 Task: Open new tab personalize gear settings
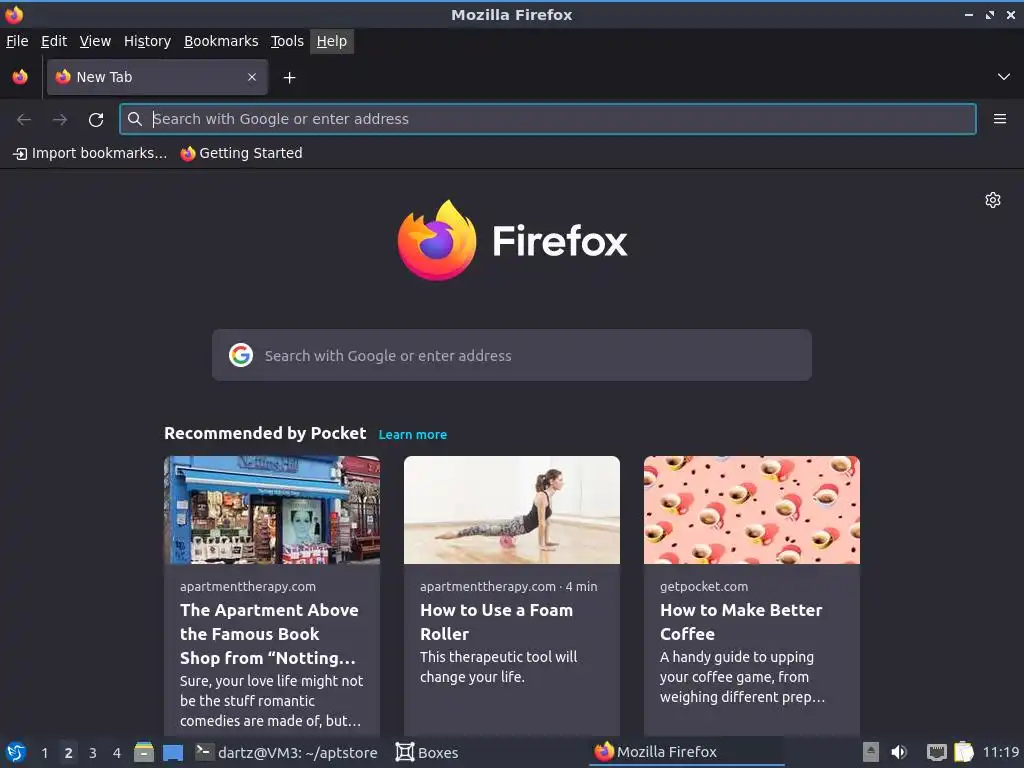993,200
